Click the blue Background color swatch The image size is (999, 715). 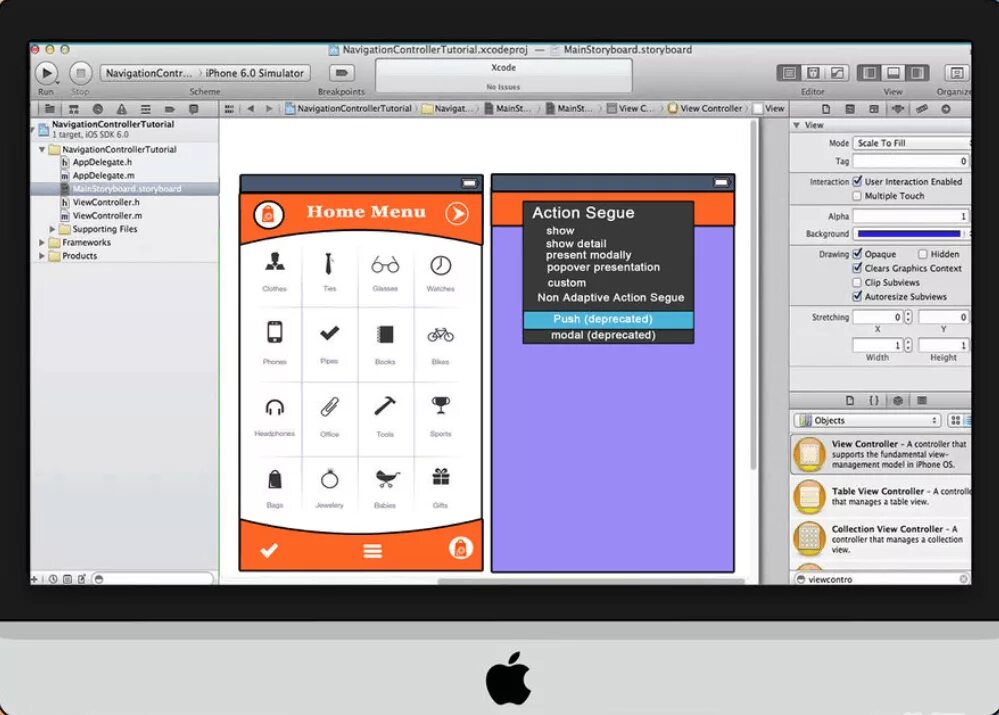(x=909, y=233)
